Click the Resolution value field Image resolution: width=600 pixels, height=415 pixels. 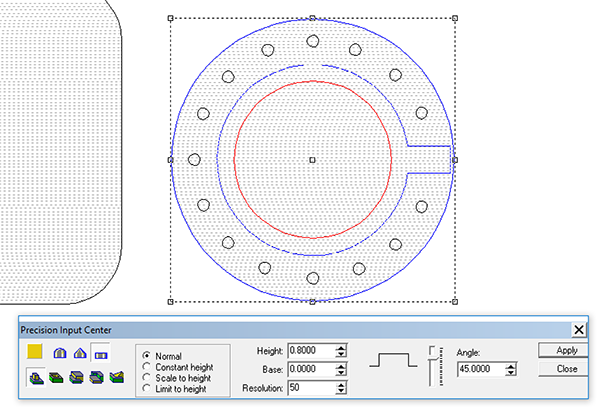[x=311, y=387]
